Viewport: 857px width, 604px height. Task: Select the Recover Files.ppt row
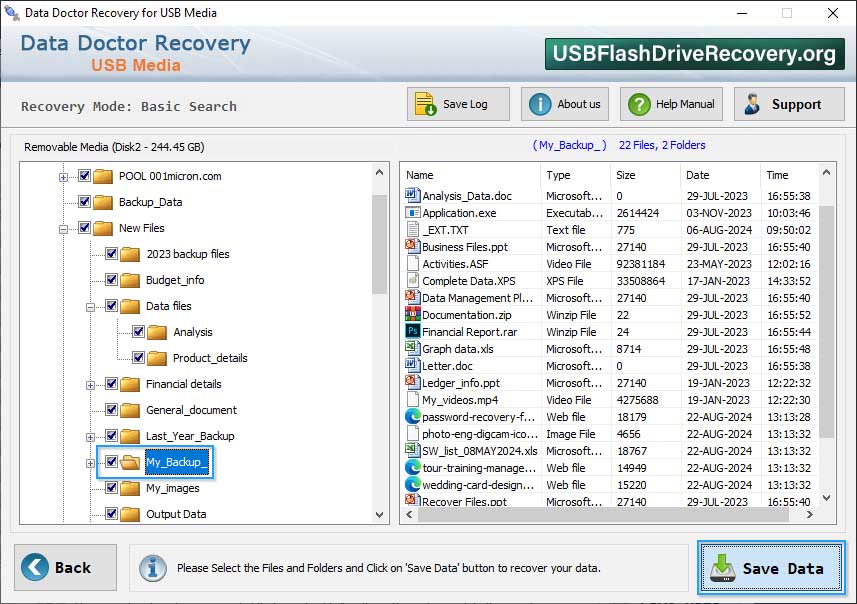pyautogui.click(x=608, y=501)
